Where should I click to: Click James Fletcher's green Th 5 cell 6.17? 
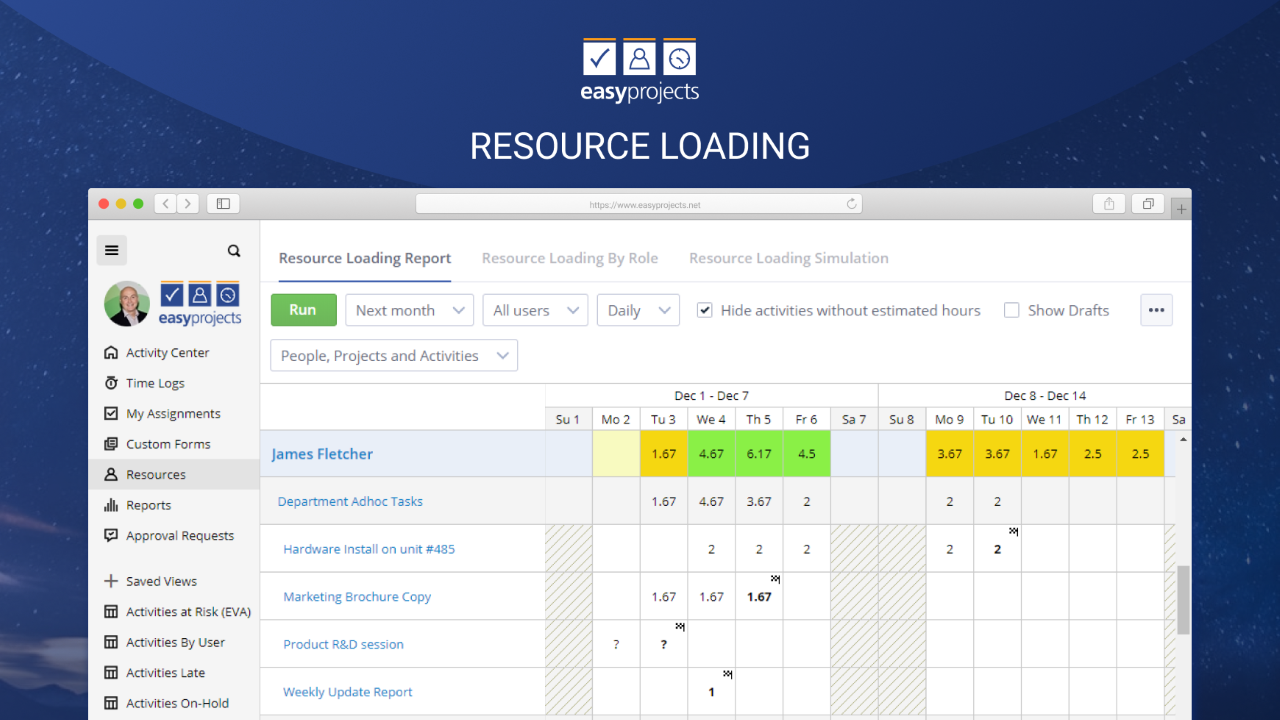759,454
